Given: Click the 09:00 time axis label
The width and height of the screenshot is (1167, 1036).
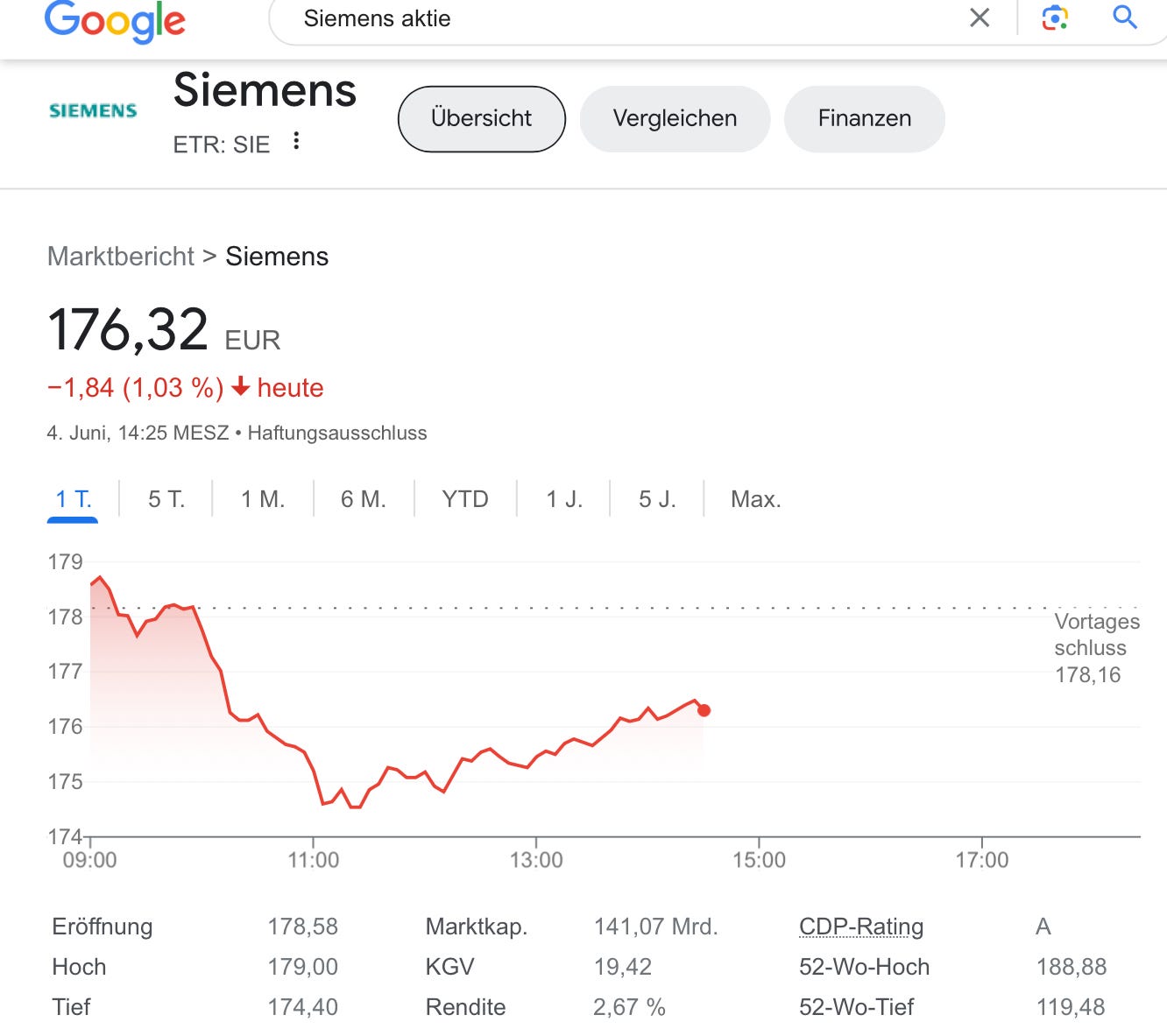Looking at the screenshot, I should (x=89, y=860).
